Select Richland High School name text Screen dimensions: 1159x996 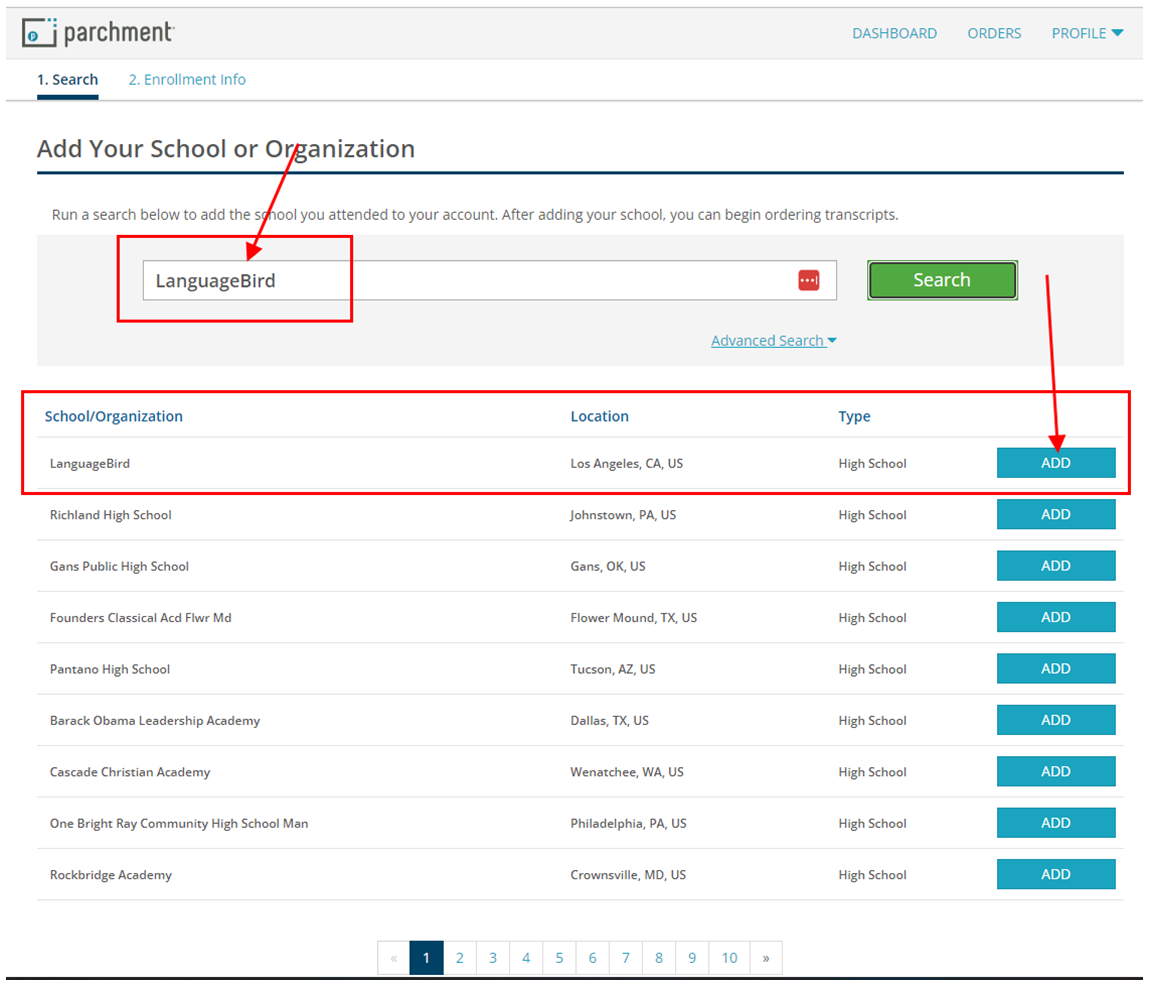(x=110, y=515)
